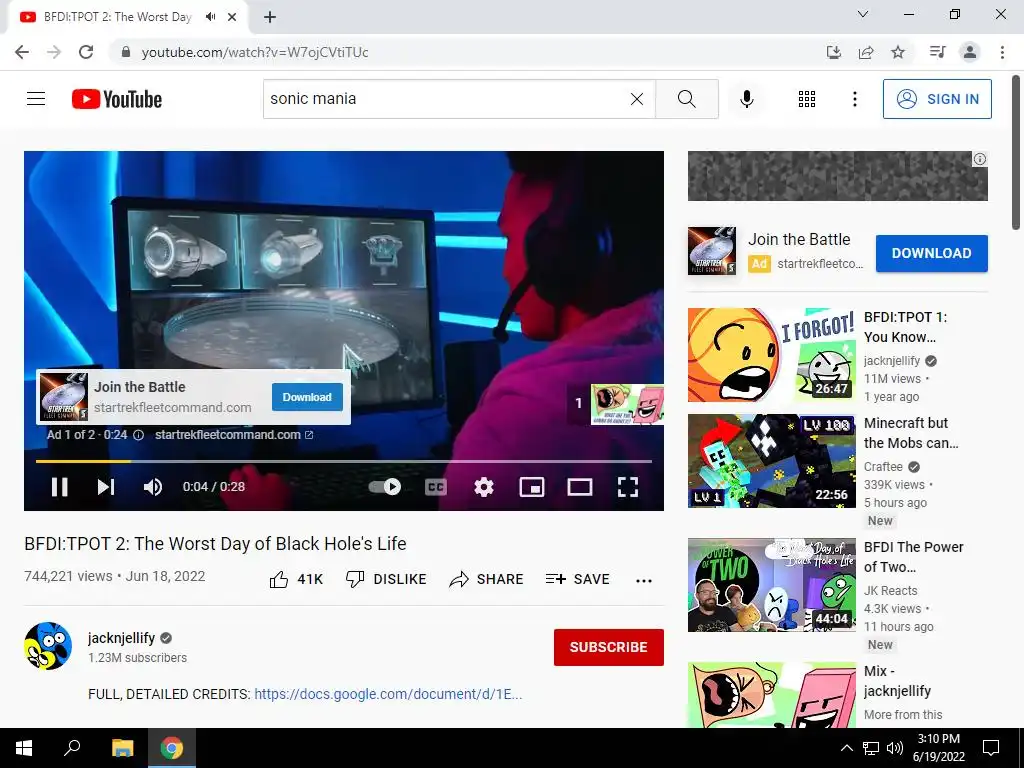The image size is (1024, 768).
Task: Open player settings gear
Action: tap(484, 487)
